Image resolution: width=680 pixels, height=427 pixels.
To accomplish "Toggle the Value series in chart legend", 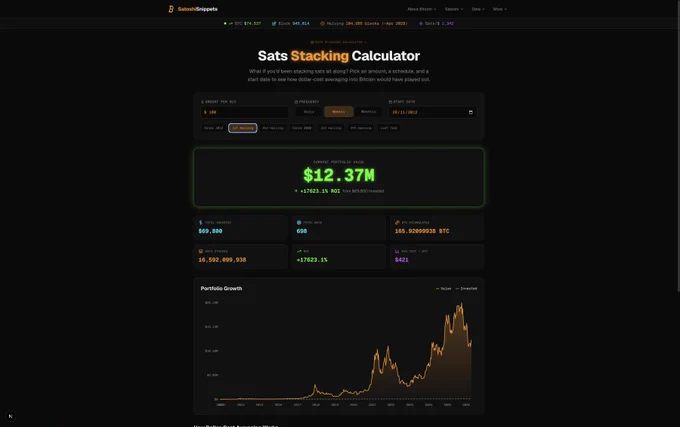I will point(443,288).
